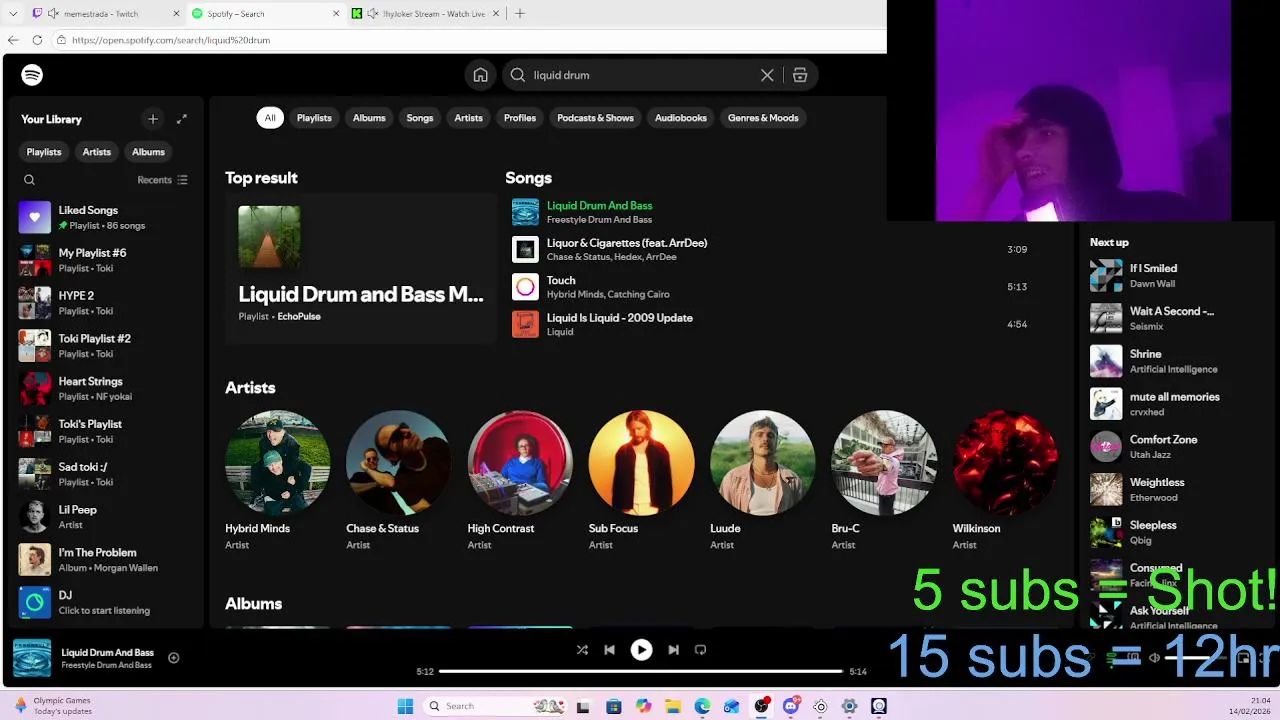This screenshot has width=1280, height=720.
Task: Select the All search filter
Action: 270,118
